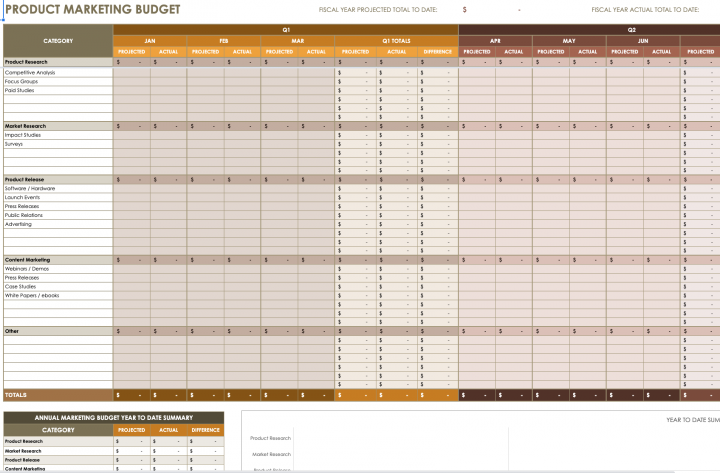Select the Advertising row label
This screenshot has width=720, height=473.
(18, 224)
